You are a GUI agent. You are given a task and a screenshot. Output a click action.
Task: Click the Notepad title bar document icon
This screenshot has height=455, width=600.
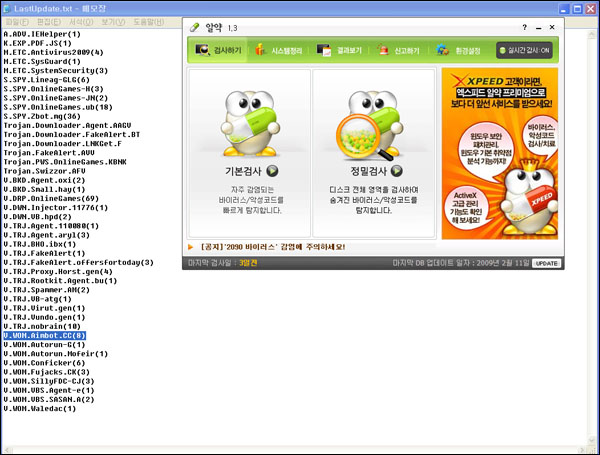pos(7,9)
